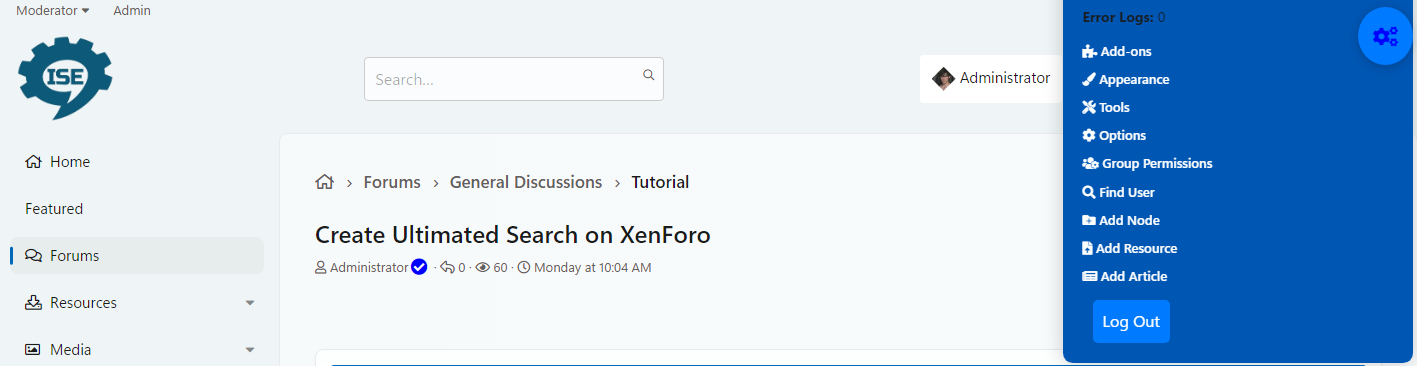Screen dimensions: 1417x366
Task: Open Group Permissions admin link
Action: tap(1147, 163)
